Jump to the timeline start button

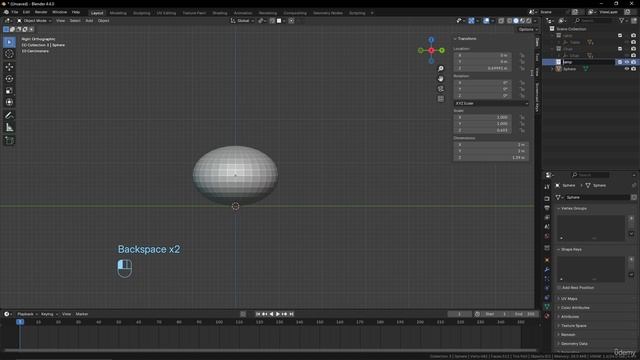click(x=258, y=314)
